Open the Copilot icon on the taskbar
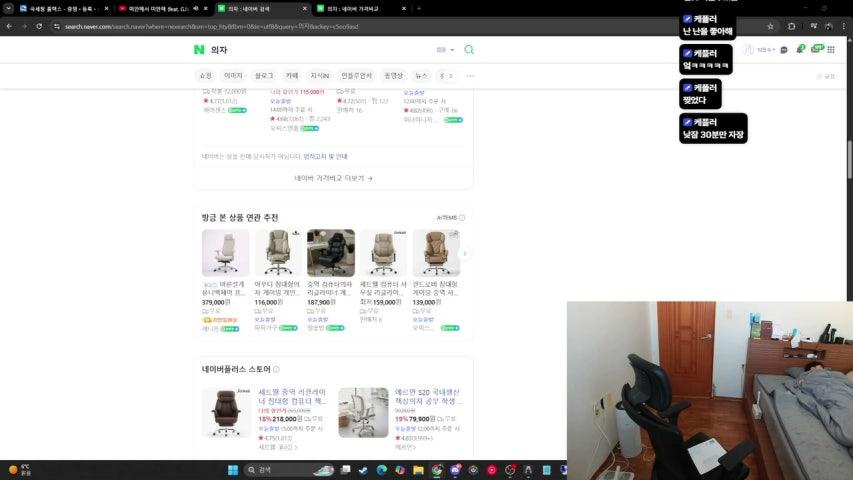Image resolution: width=853 pixels, height=480 pixels. tap(400, 470)
